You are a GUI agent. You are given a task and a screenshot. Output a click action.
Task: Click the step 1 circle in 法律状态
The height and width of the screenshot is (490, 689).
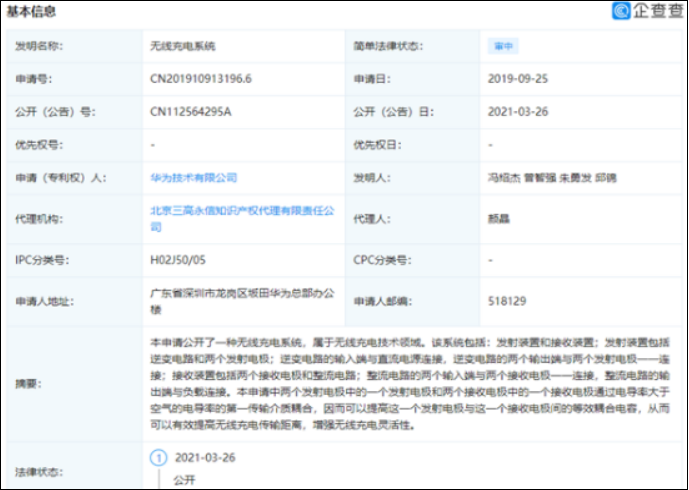click(x=159, y=458)
